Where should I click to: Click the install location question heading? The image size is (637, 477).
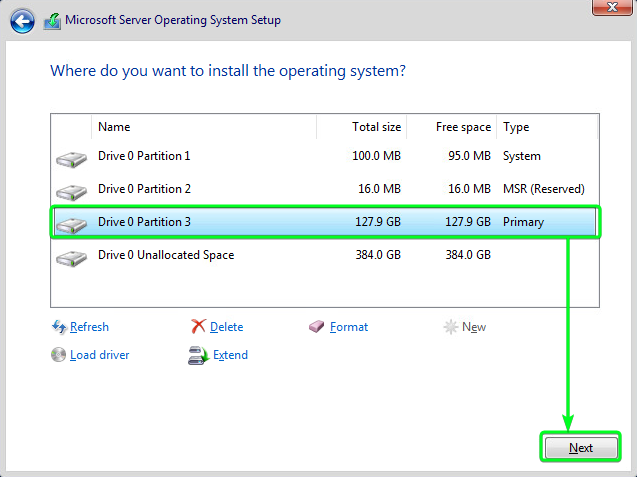pyautogui.click(x=228, y=71)
